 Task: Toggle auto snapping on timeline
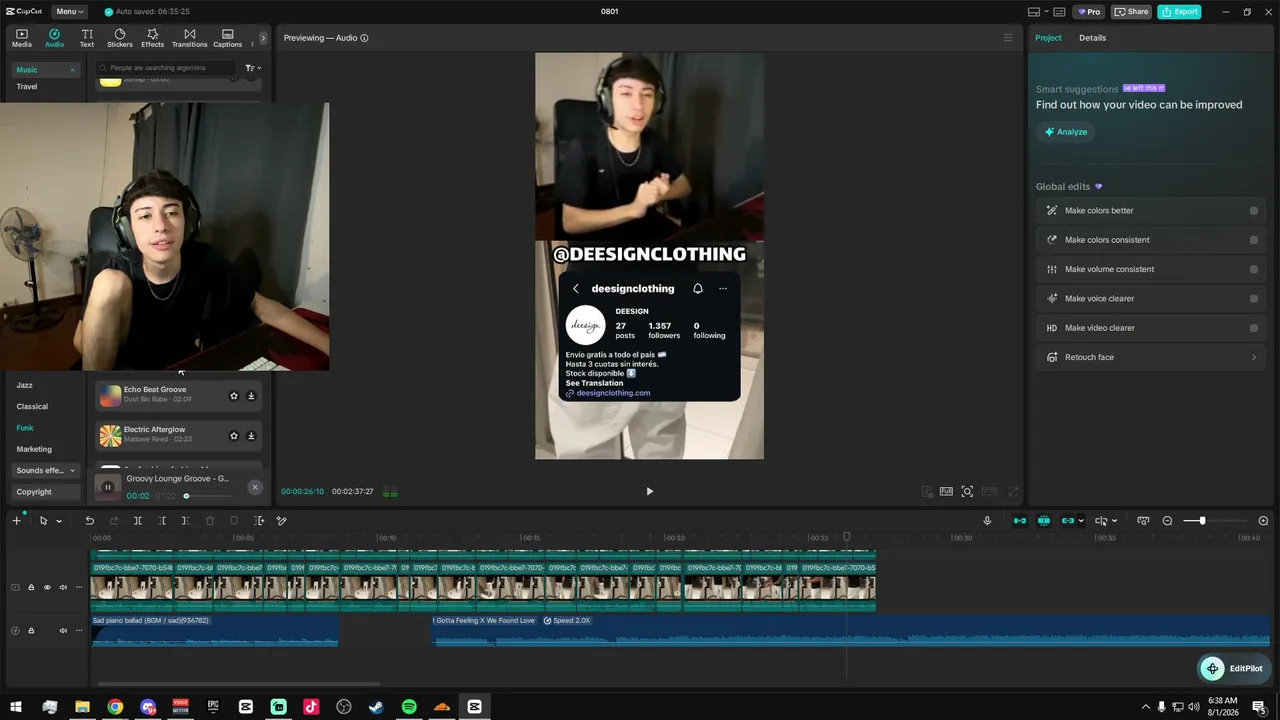(x=1044, y=521)
